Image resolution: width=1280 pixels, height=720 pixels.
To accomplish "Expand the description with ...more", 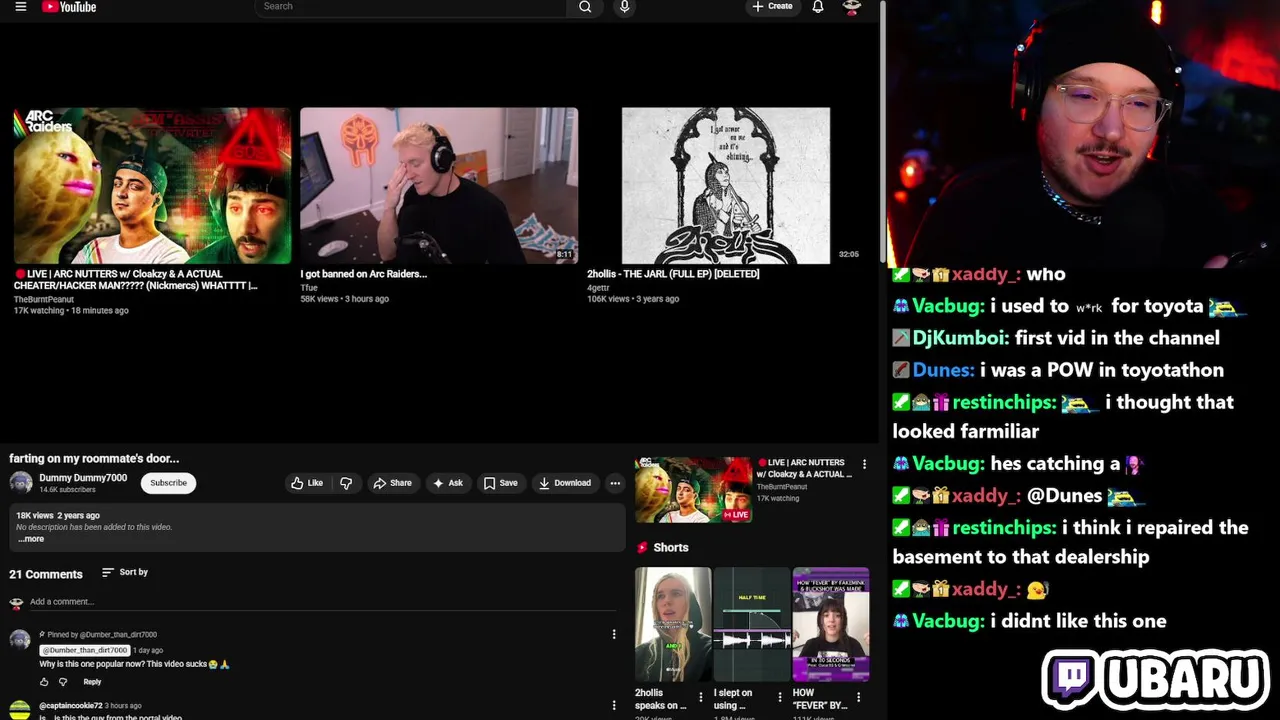I will coord(31,539).
